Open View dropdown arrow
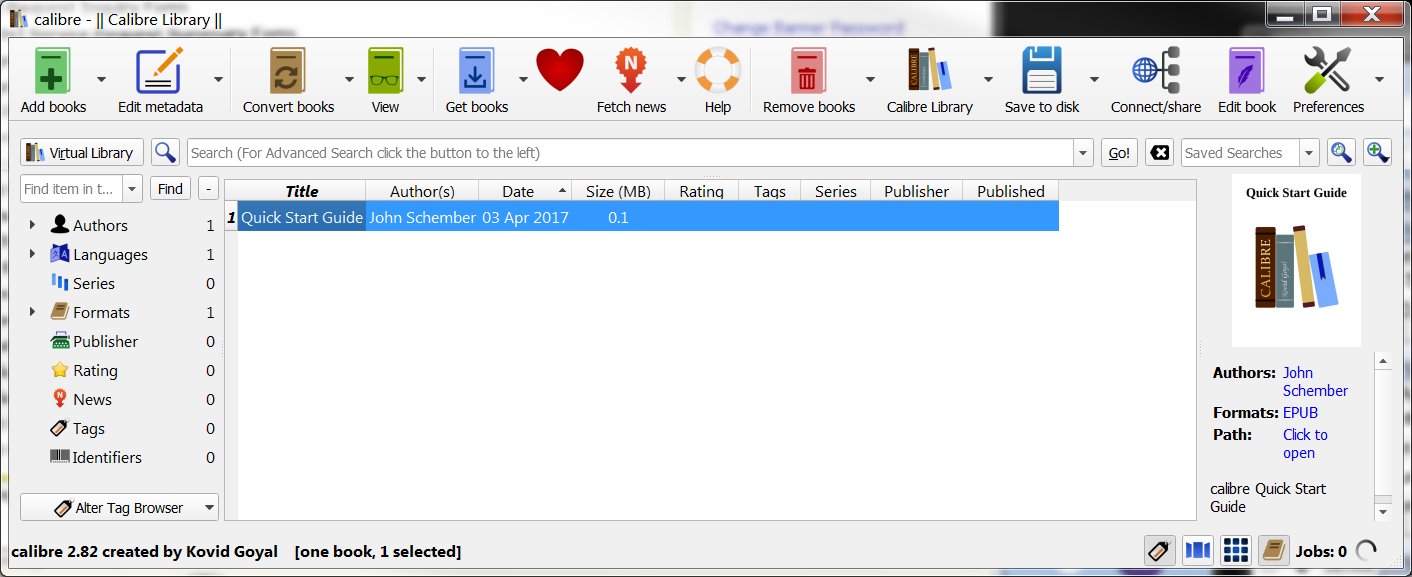 pyautogui.click(x=421, y=79)
